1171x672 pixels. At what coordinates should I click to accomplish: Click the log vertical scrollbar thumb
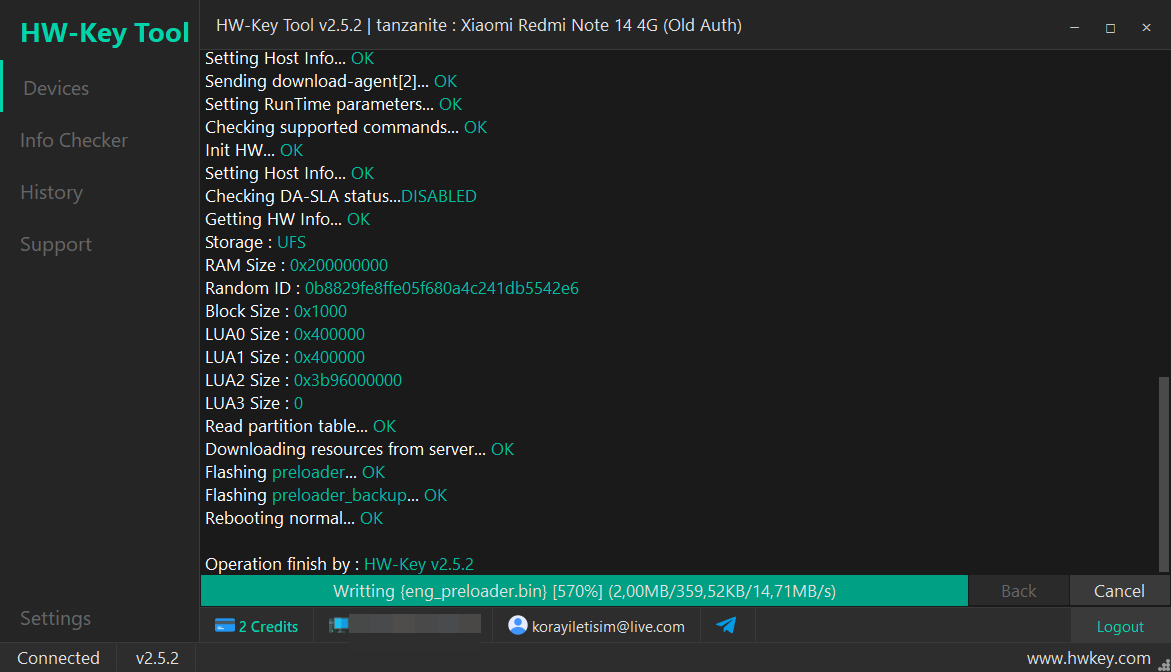1164,474
